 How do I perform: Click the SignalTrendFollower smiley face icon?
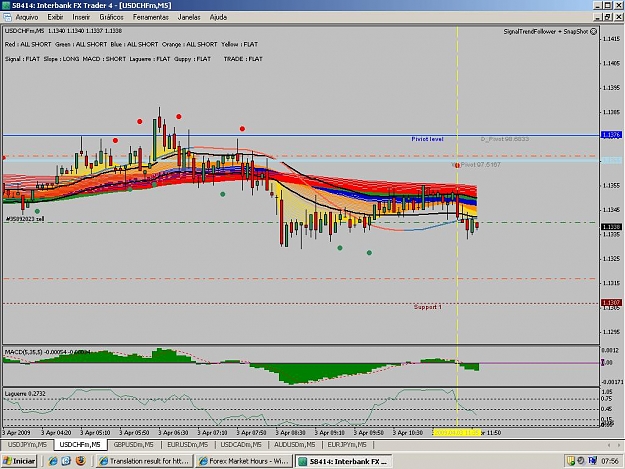tap(594, 31)
